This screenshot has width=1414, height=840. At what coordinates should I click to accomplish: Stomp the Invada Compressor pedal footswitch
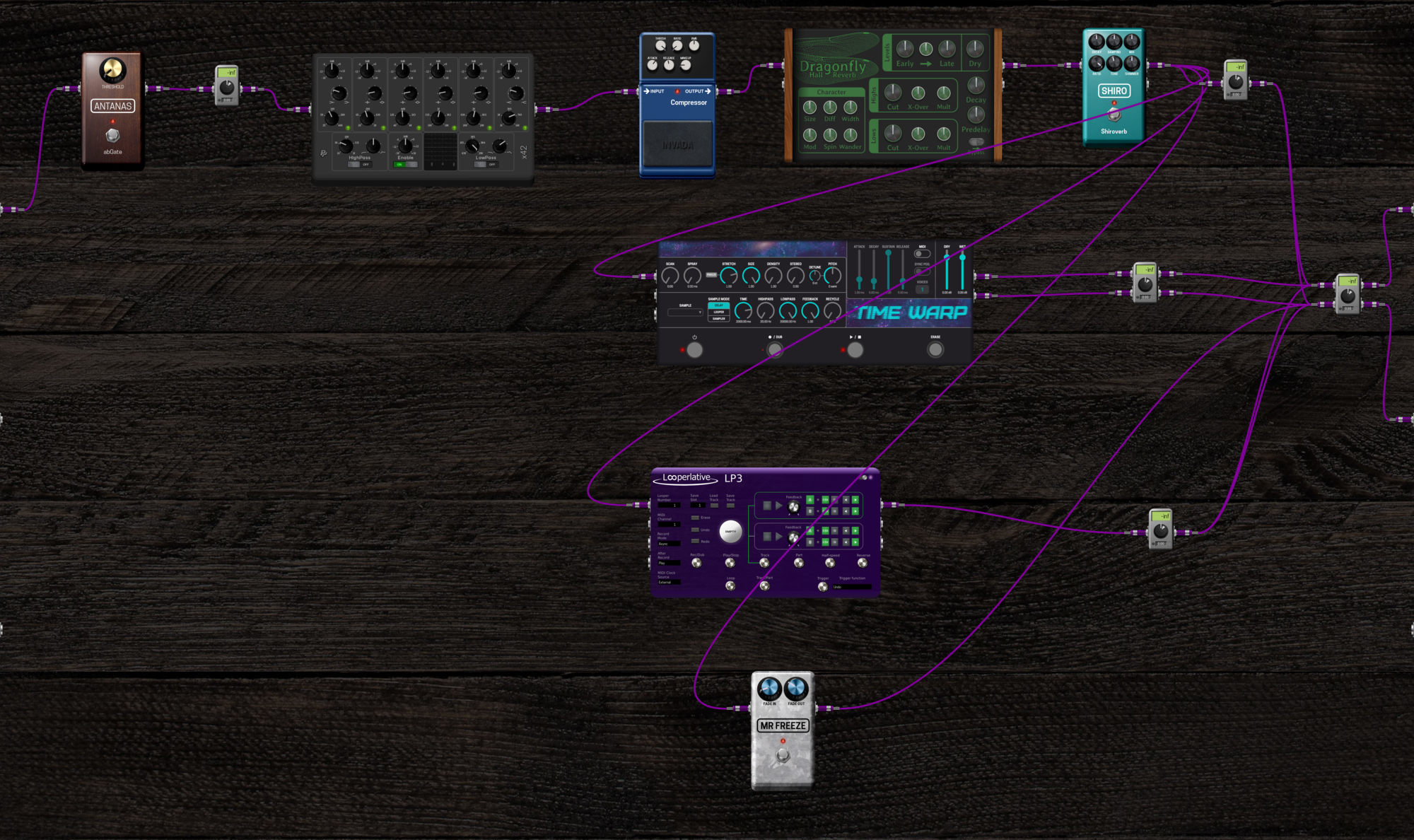point(677,145)
